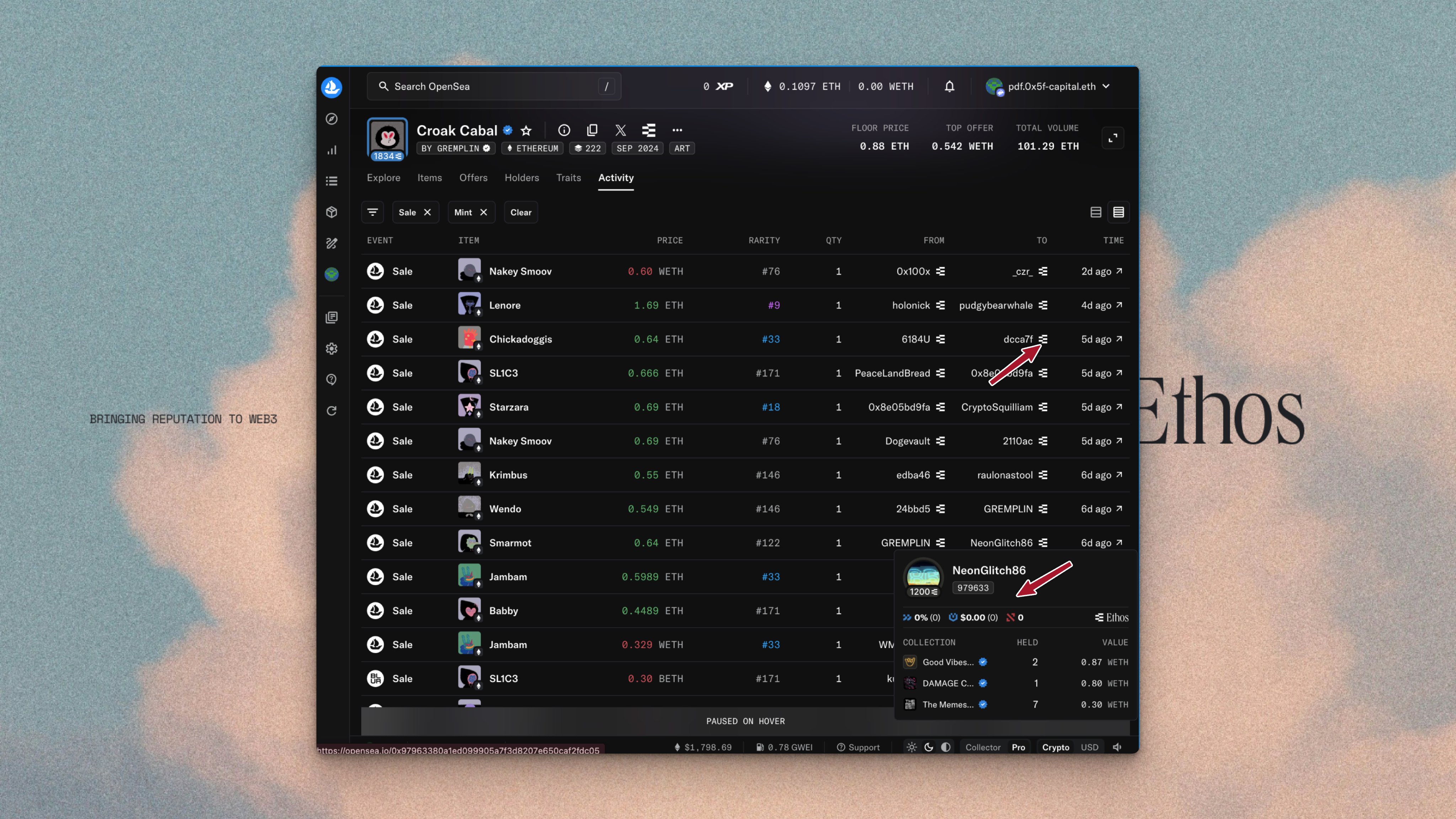Screen dimensions: 1456x819
Task: Open the pencil studio icon in sidebar
Action: (332, 243)
